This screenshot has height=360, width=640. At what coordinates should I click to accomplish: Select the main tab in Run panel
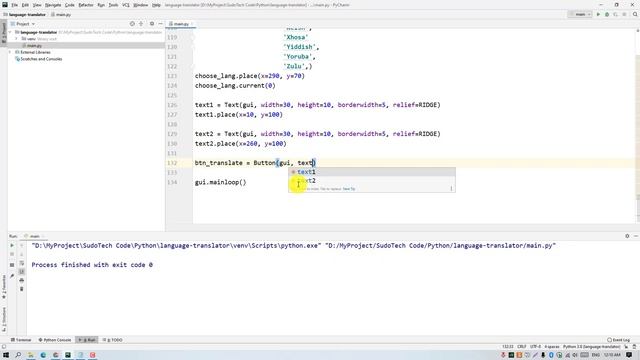click(x=34, y=236)
